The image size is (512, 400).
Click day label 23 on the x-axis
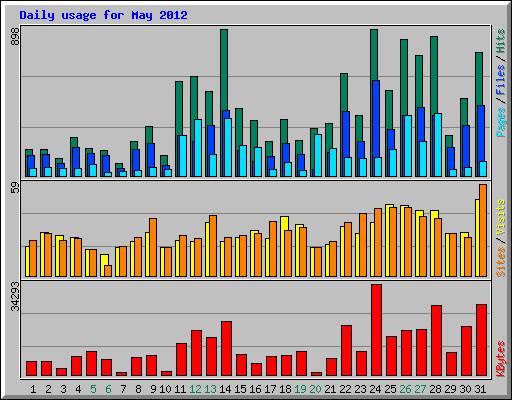pyautogui.click(x=360, y=389)
